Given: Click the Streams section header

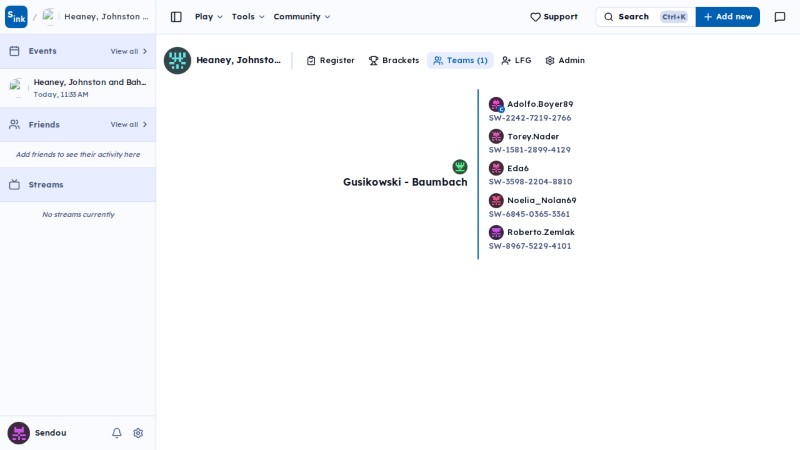Looking at the screenshot, I should point(78,185).
